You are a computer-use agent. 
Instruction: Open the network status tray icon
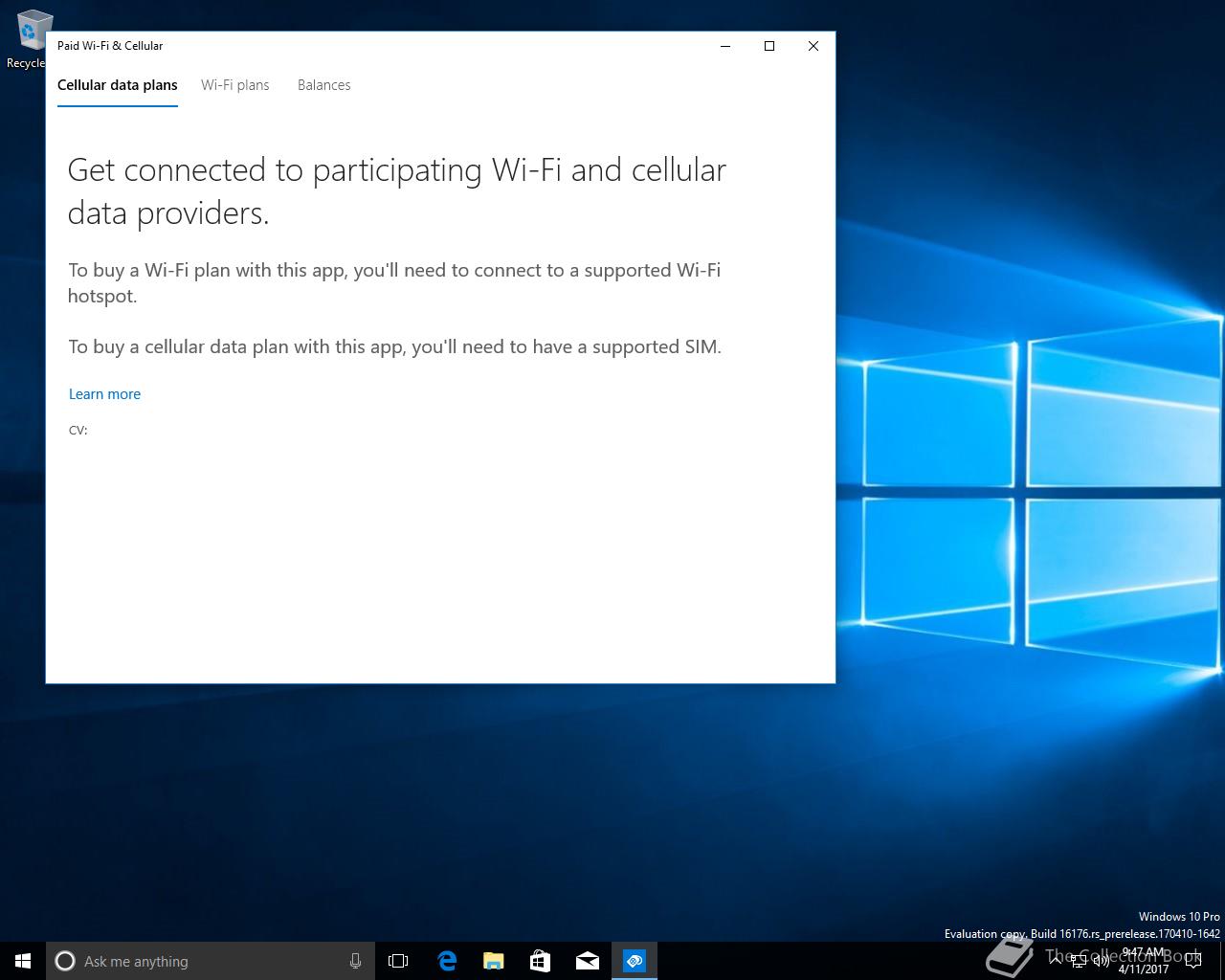click(x=1079, y=962)
